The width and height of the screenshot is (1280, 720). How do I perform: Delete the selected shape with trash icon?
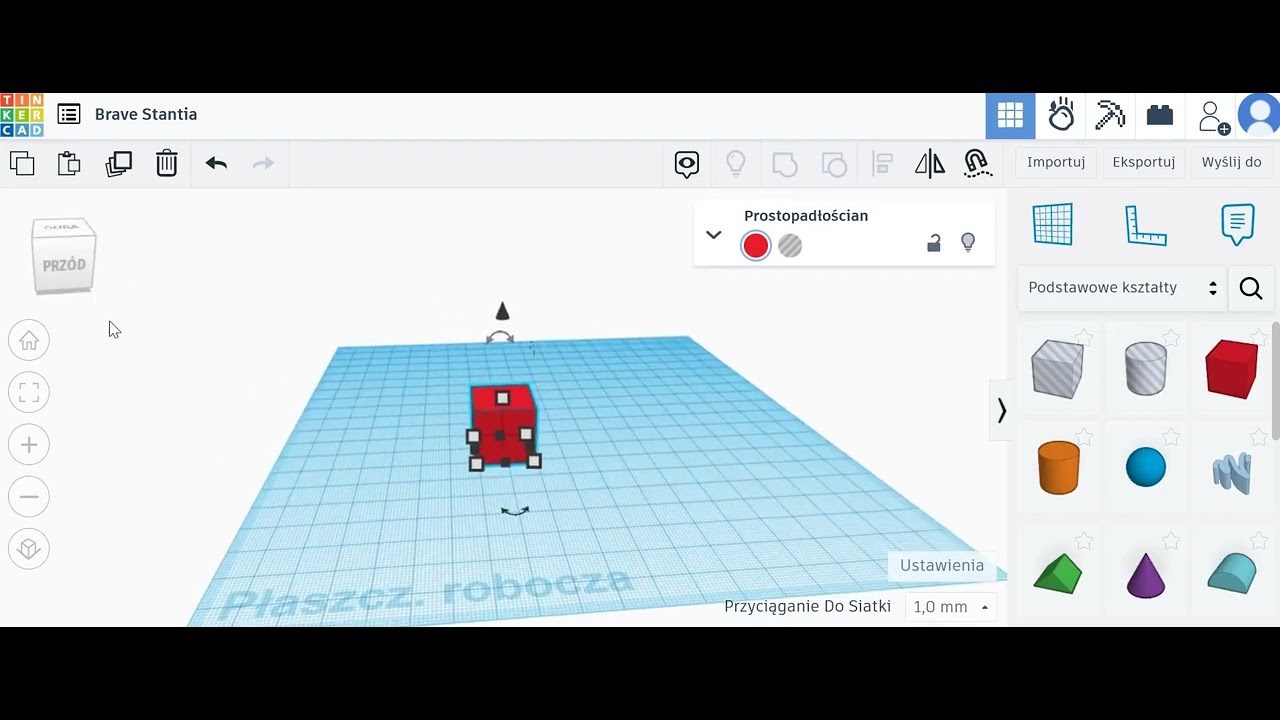(x=167, y=163)
